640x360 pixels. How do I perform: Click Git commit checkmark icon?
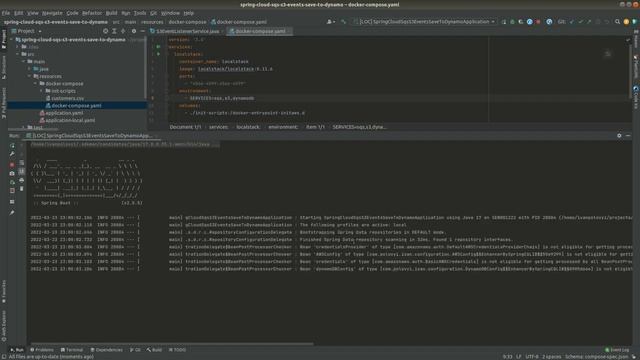pyautogui.click(x=580, y=22)
